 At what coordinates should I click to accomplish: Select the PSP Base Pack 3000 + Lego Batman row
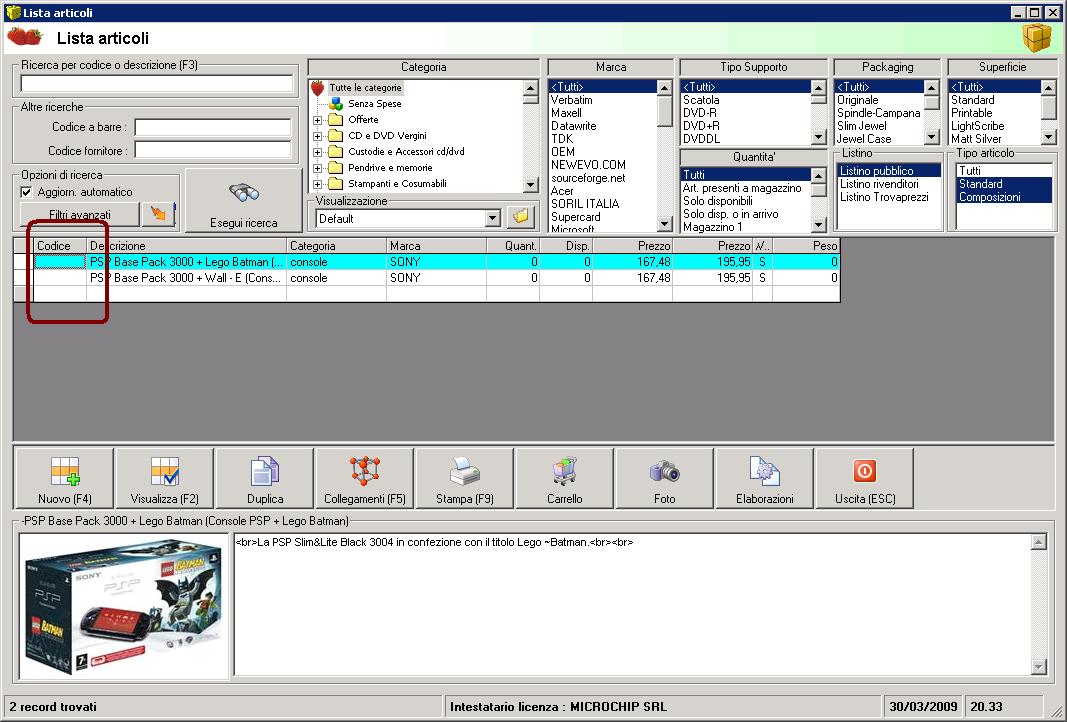(x=427, y=262)
